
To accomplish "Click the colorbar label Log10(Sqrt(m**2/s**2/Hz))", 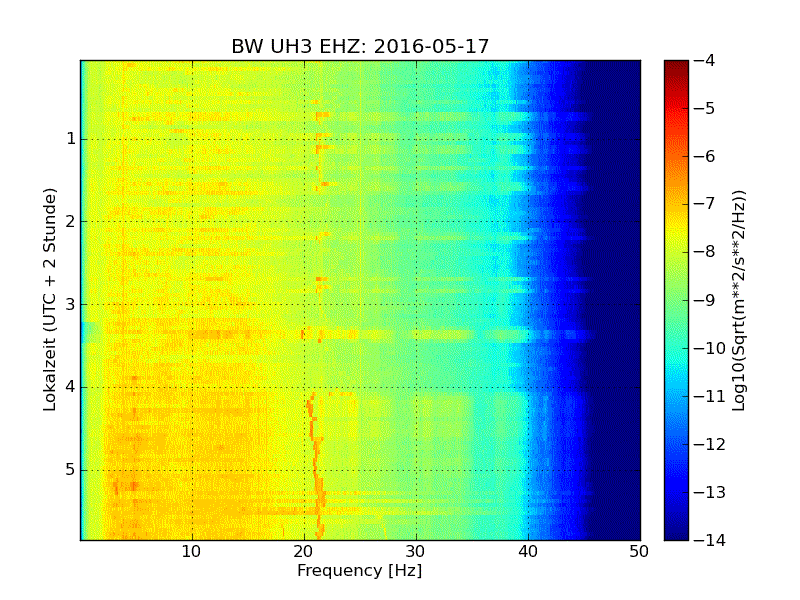I will click(x=738, y=300).
